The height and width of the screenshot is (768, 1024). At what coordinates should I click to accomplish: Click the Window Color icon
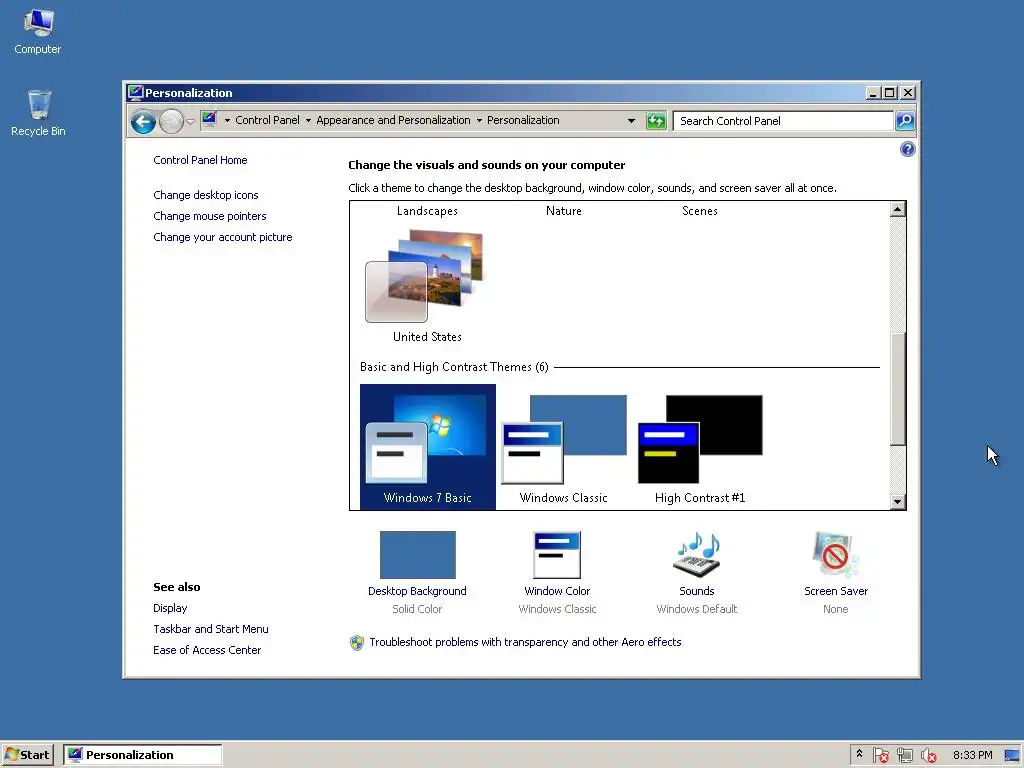click(x=557, y=554)
